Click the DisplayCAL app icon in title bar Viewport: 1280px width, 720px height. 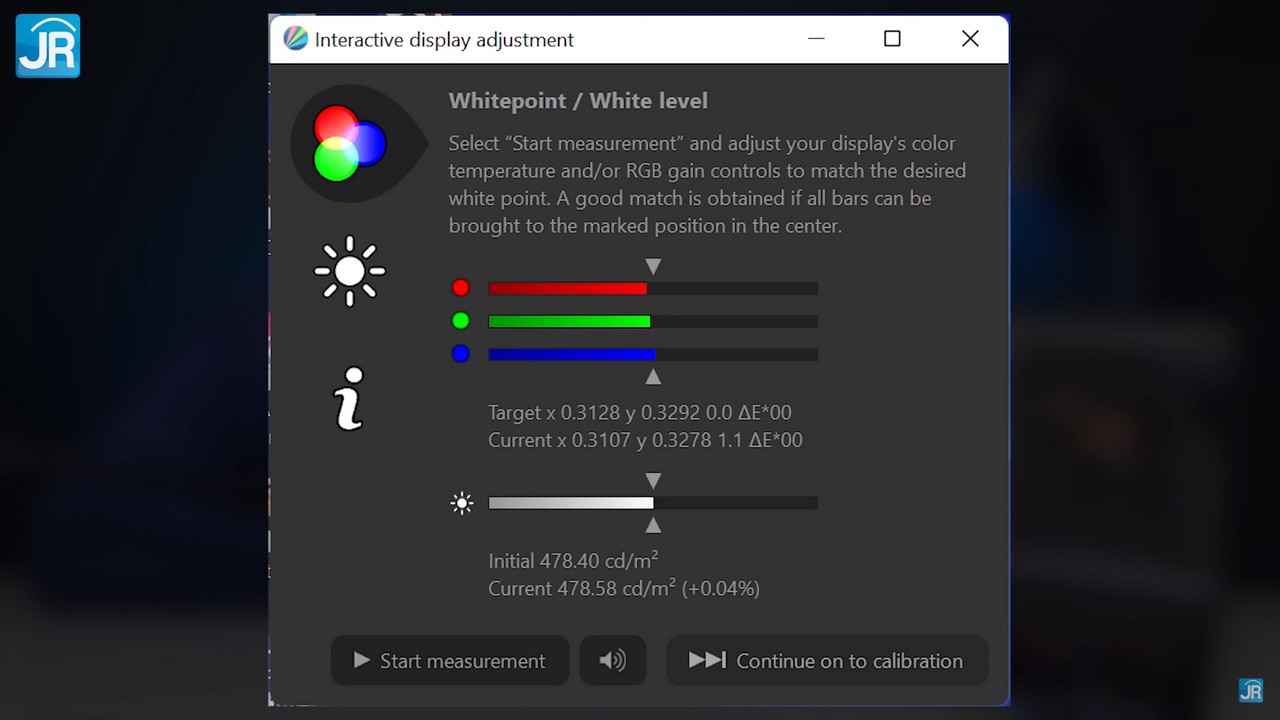pyautogui.click(x=295, y=39)
